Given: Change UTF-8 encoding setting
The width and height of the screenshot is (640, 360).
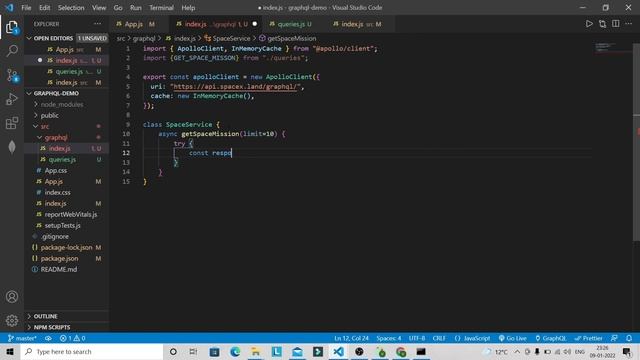Looking at the screenshot, I should pyautogui.click(x=417, y=338).
